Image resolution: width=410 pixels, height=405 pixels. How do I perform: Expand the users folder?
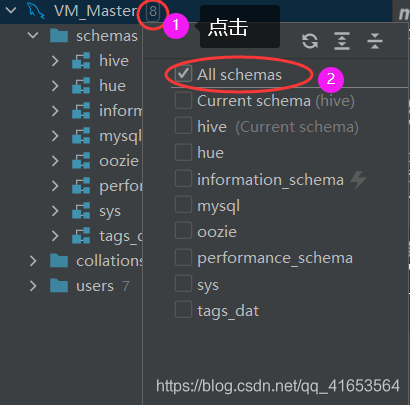click(x=33, y=286)
